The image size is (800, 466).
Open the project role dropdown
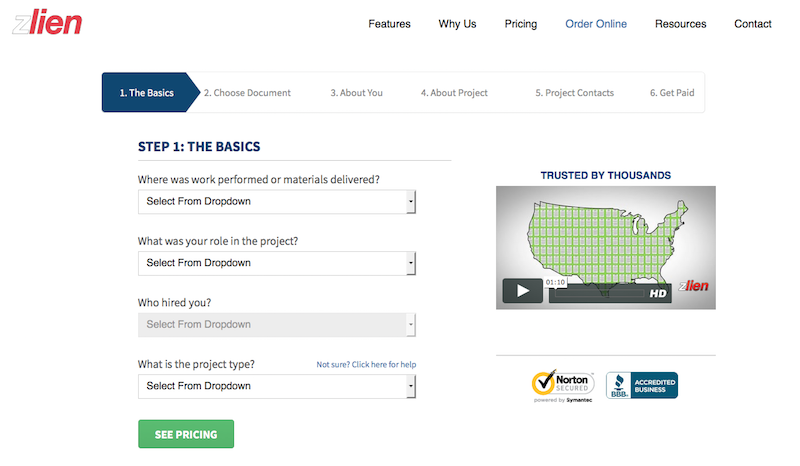pyautogui.click(x=276, y=263)
